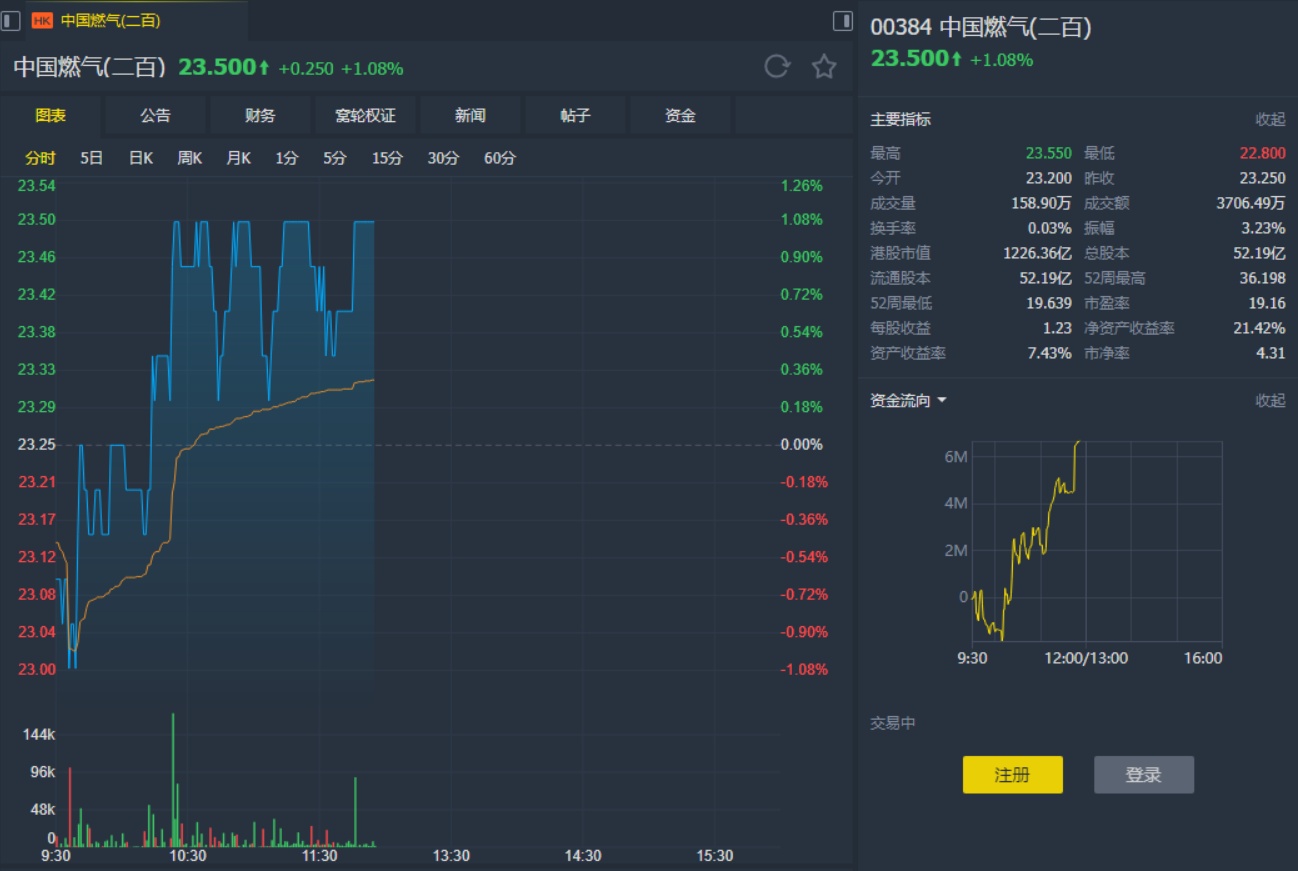The image size is (1298, 871).
Task: Add stock to favorites with star
Action: (x=824, y=67)
